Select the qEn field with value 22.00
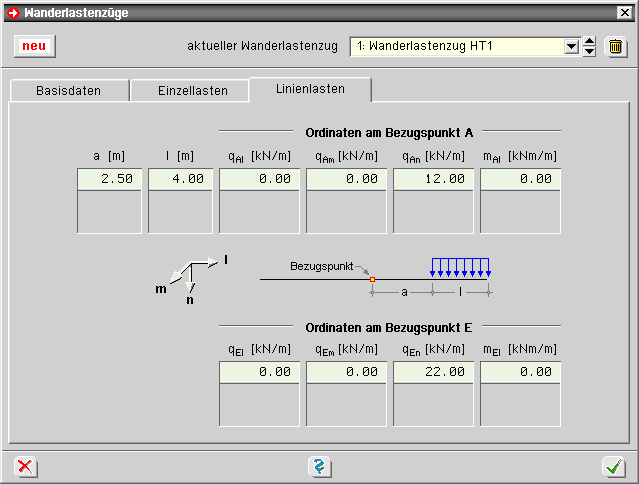Screen dimensions: 639x484 pos(433,371)
